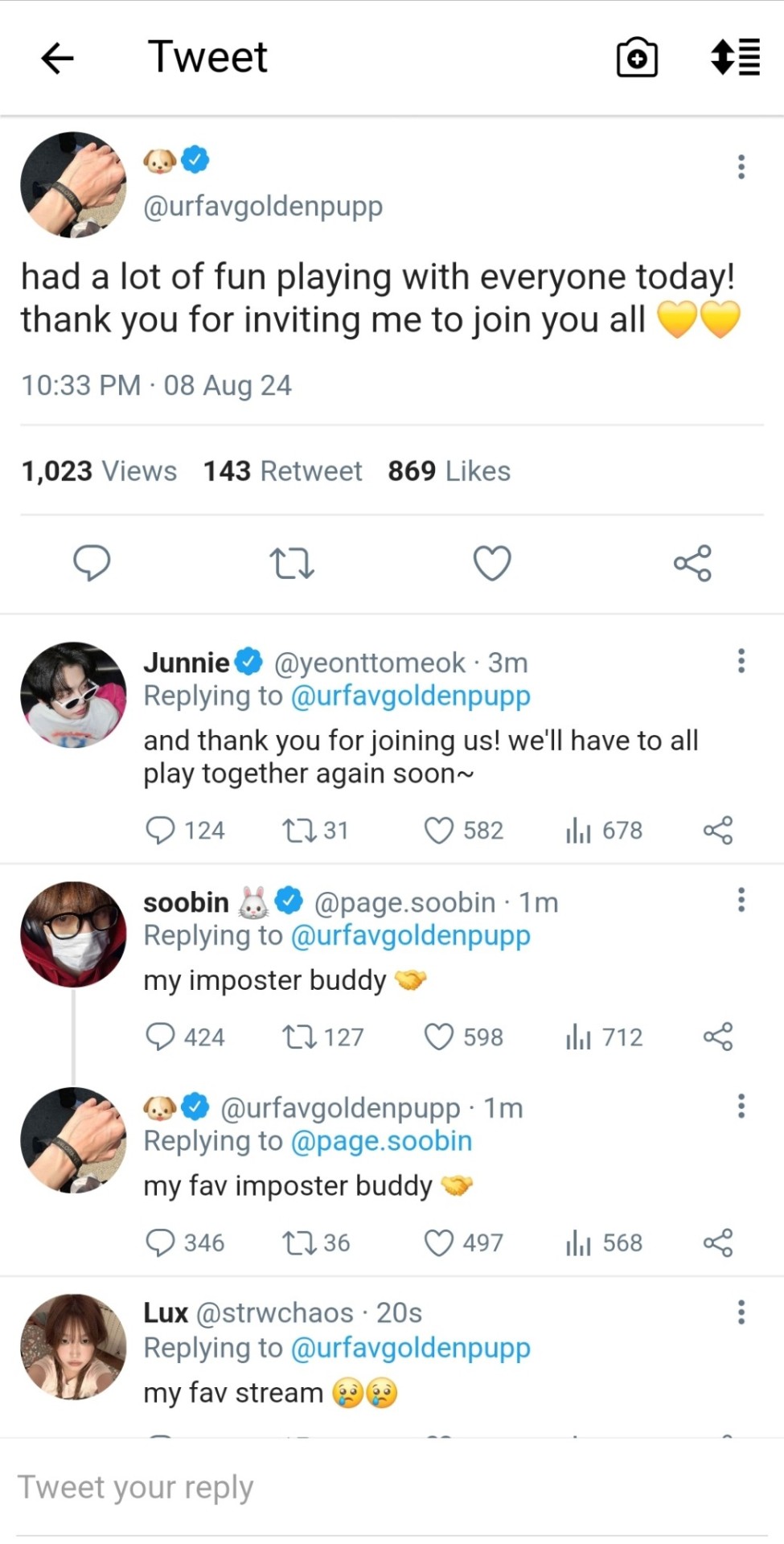Share the "my fav imposter buddy" reply

click(717, 1242)
